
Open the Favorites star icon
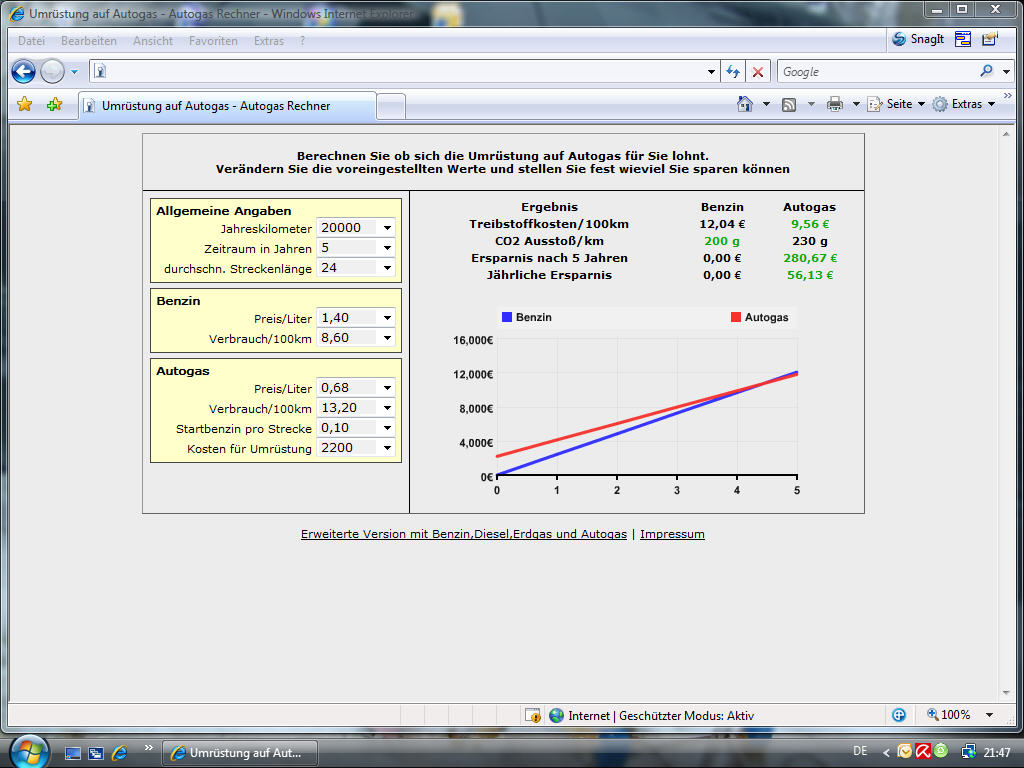pos(24,104)
